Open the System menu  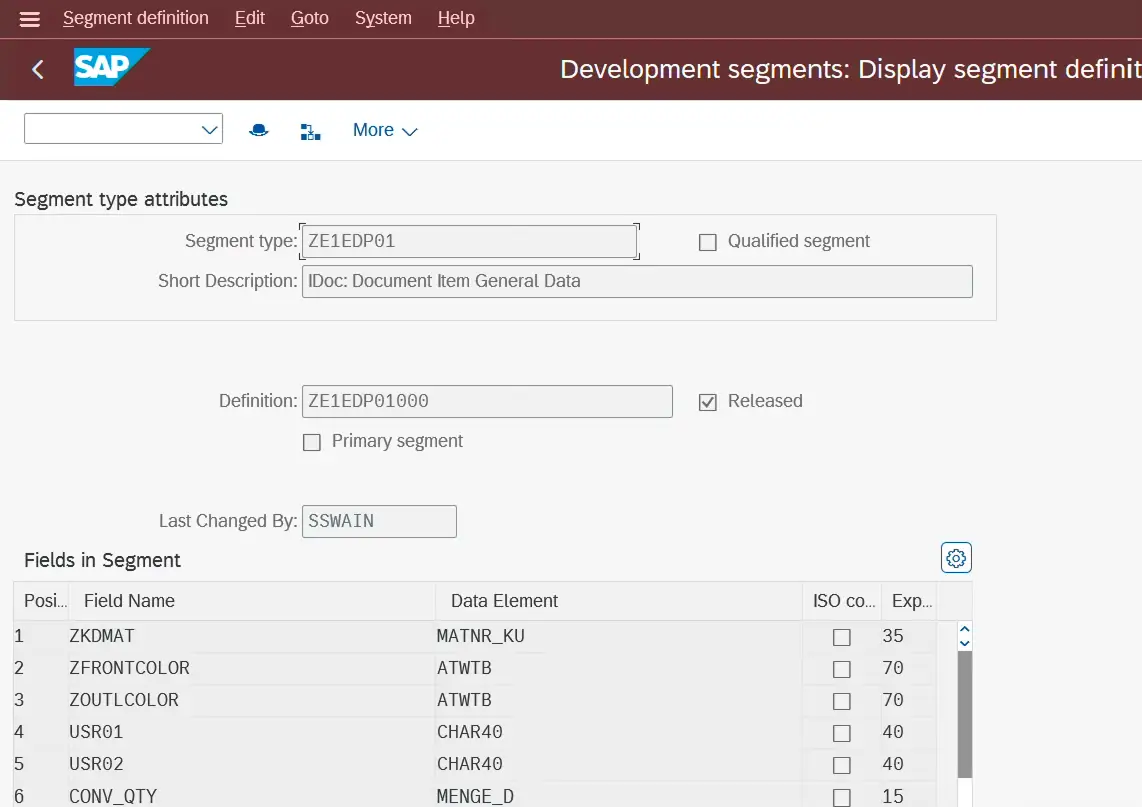pos(383,18)
